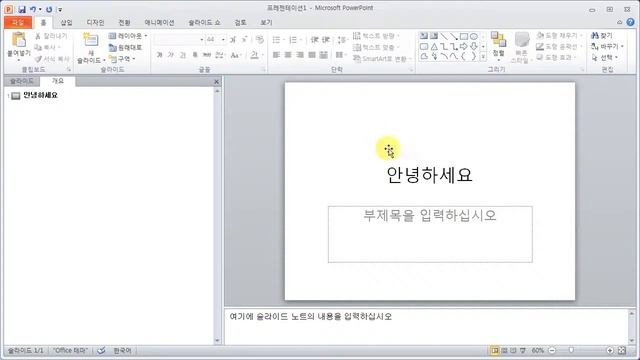Click SmartArt로 변환 (Convert to SmartArt) button
Viewport: 640px width, 360px height.
point(381,59)
